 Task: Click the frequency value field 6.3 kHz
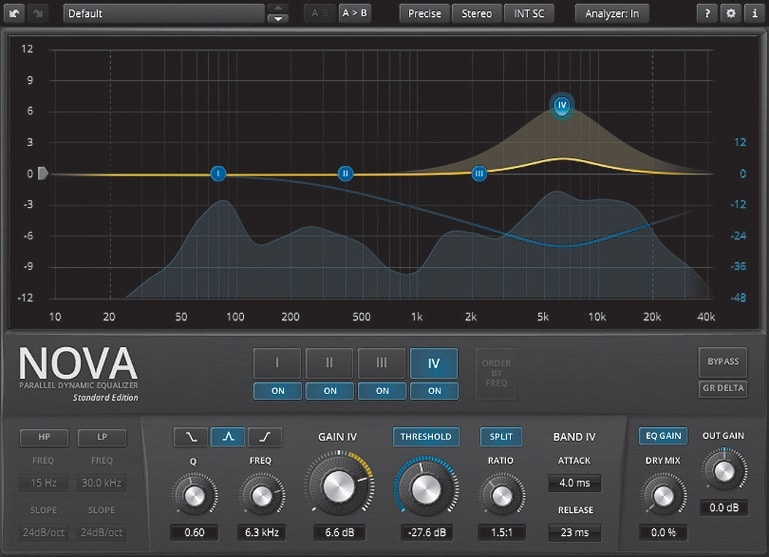click(262, 532)
